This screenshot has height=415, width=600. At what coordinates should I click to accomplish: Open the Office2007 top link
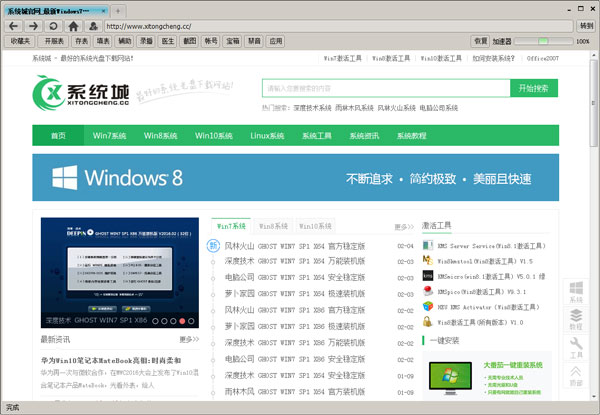pos(543,59)
